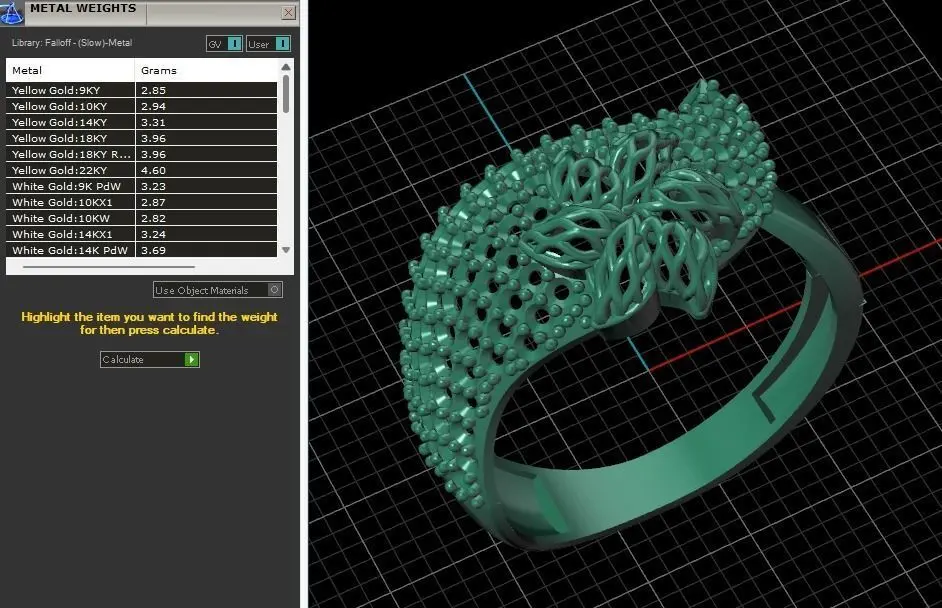Select the White Gold:14KX1 row
Viewport: 942px width, 608px height.
pos(142,234)
